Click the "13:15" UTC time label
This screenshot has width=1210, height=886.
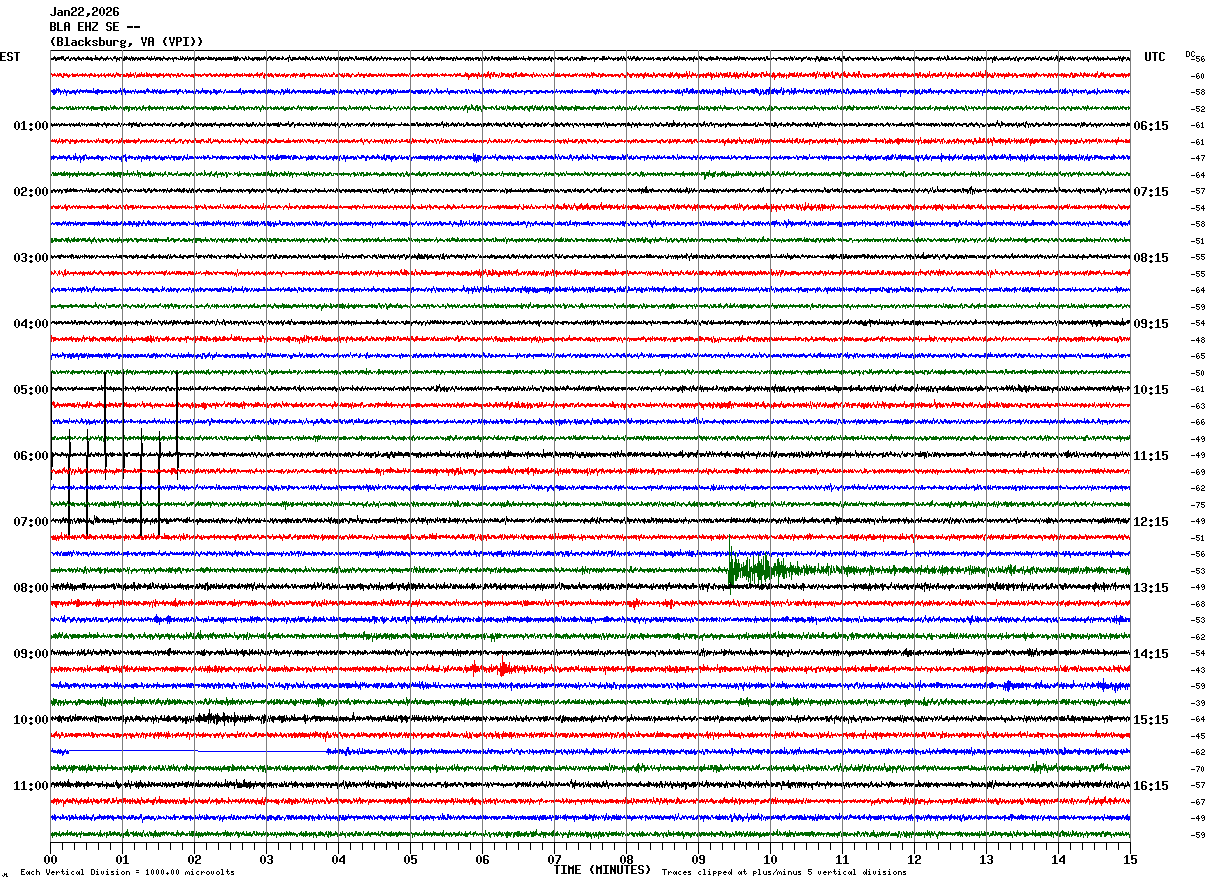click(1151, 588)
